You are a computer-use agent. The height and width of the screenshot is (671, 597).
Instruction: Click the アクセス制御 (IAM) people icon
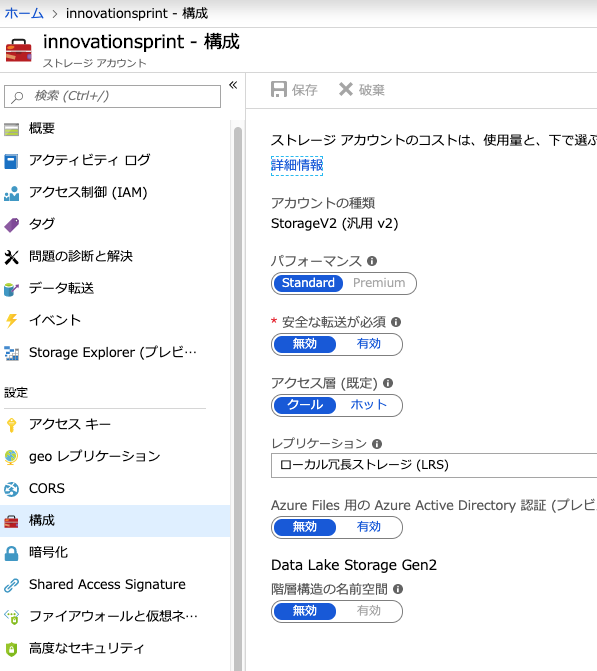(12, 193)
